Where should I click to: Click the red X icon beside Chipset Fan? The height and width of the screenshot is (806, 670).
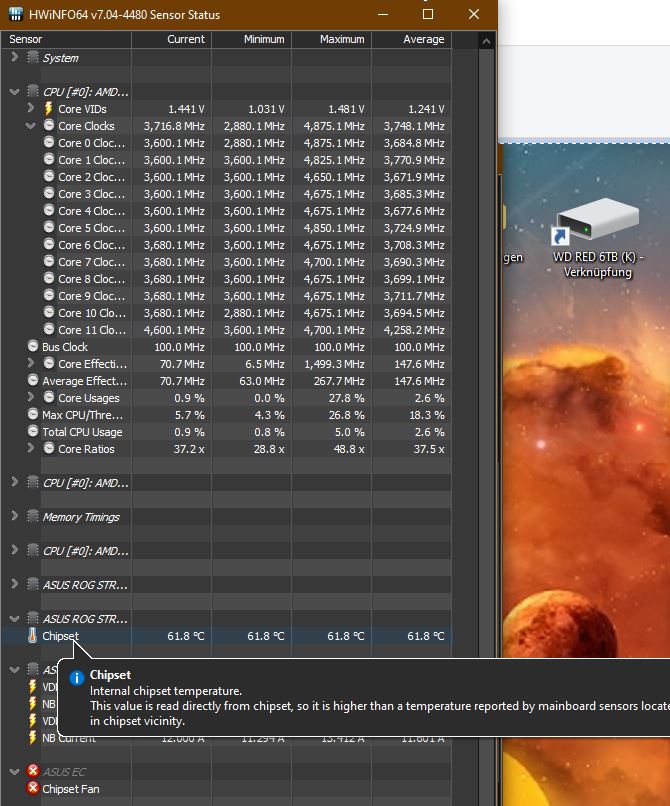pyautogui.click(x=33, y=787)
